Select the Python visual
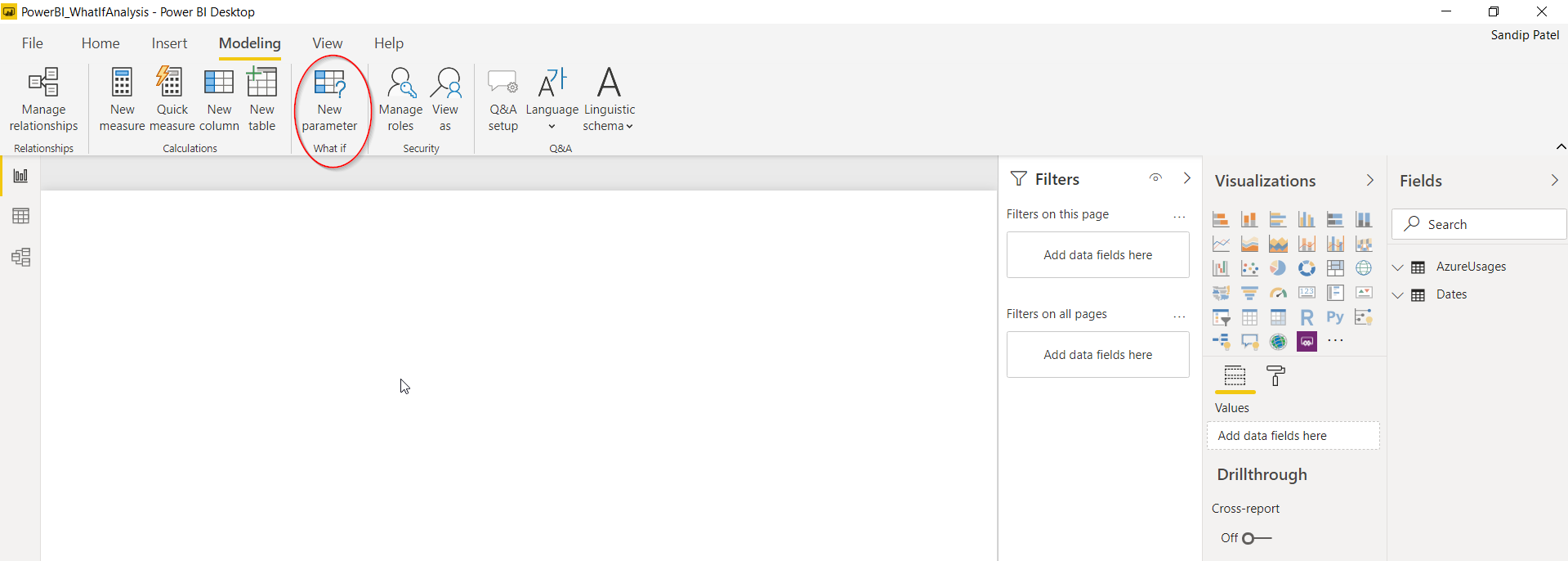This screenshot has height=561, width=1568. (1335, 317)
